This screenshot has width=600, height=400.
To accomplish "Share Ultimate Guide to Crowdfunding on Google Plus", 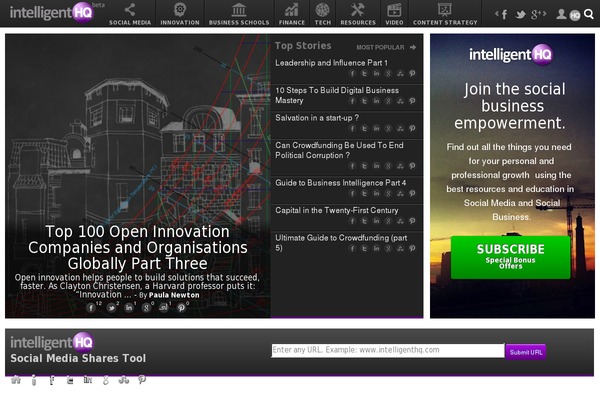I will pos(388,249).
